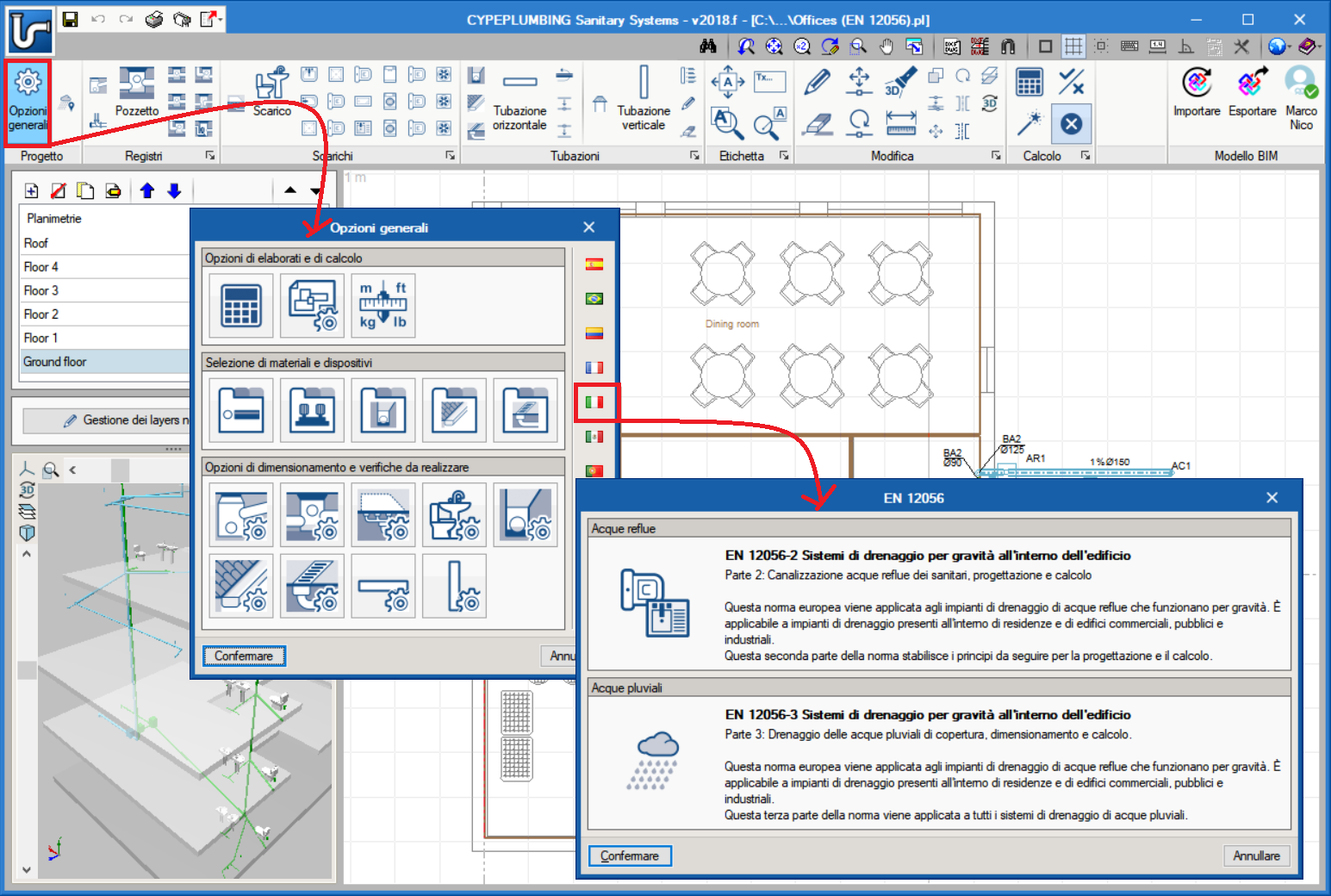Click the Pozzetto manhole tool

pyautogui.click(x=137, y=91)
